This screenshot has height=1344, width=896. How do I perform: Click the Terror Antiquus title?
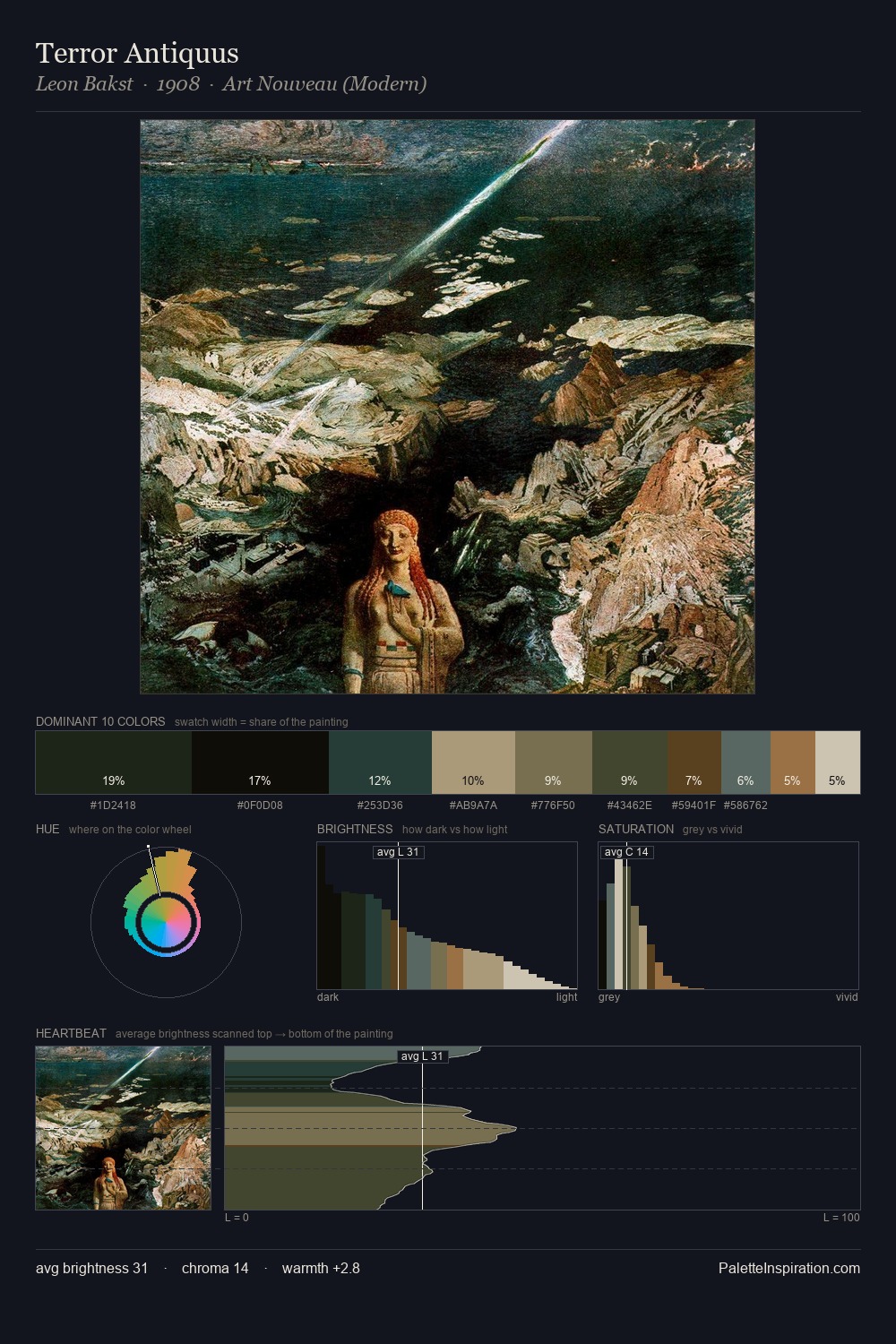pos(137,53)
